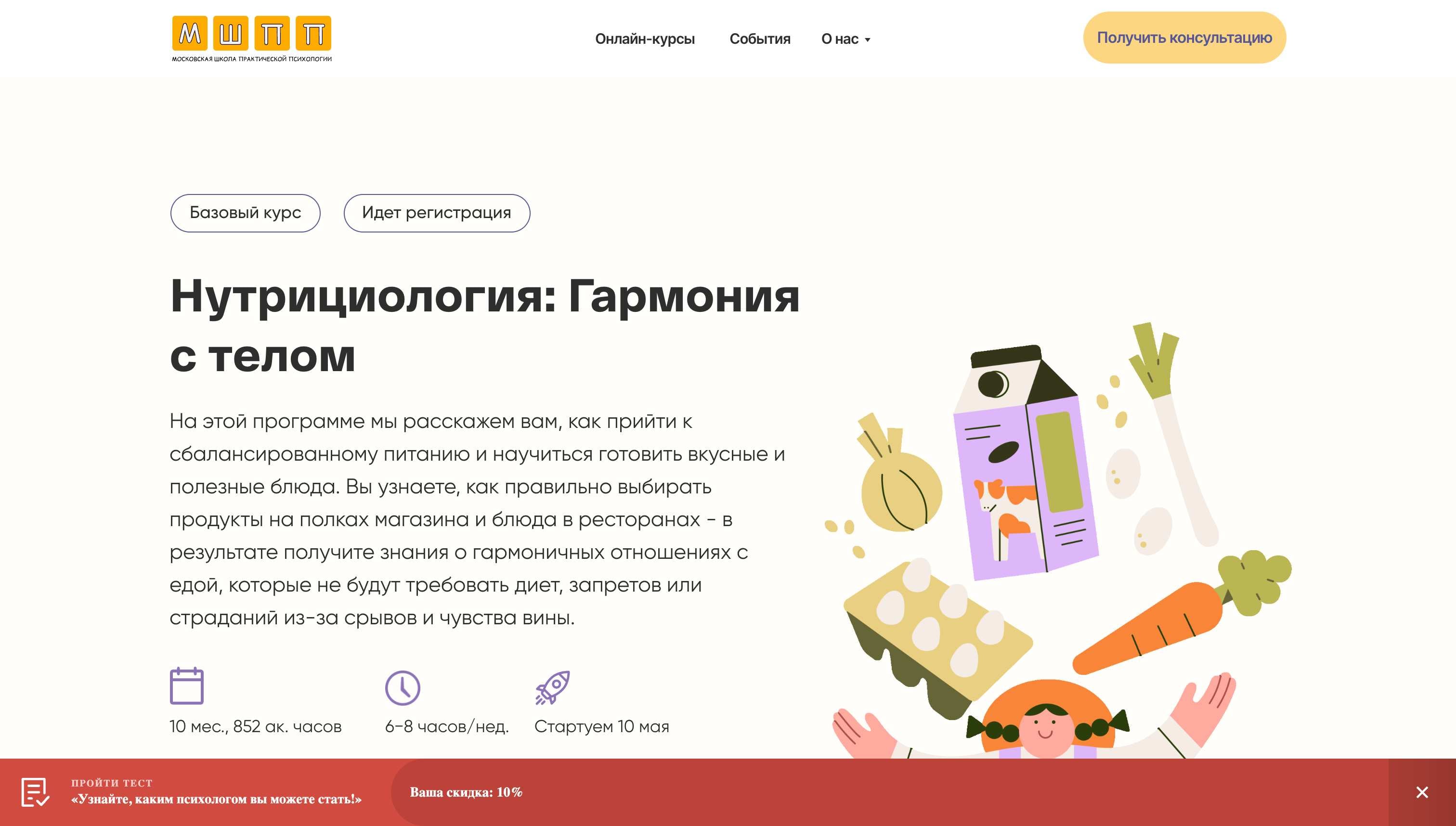Screen dimensions: 1456x826
Task: Open the Пройти тест psychologist quiz link
Action: pyautogui.click(x=216, y=792)
